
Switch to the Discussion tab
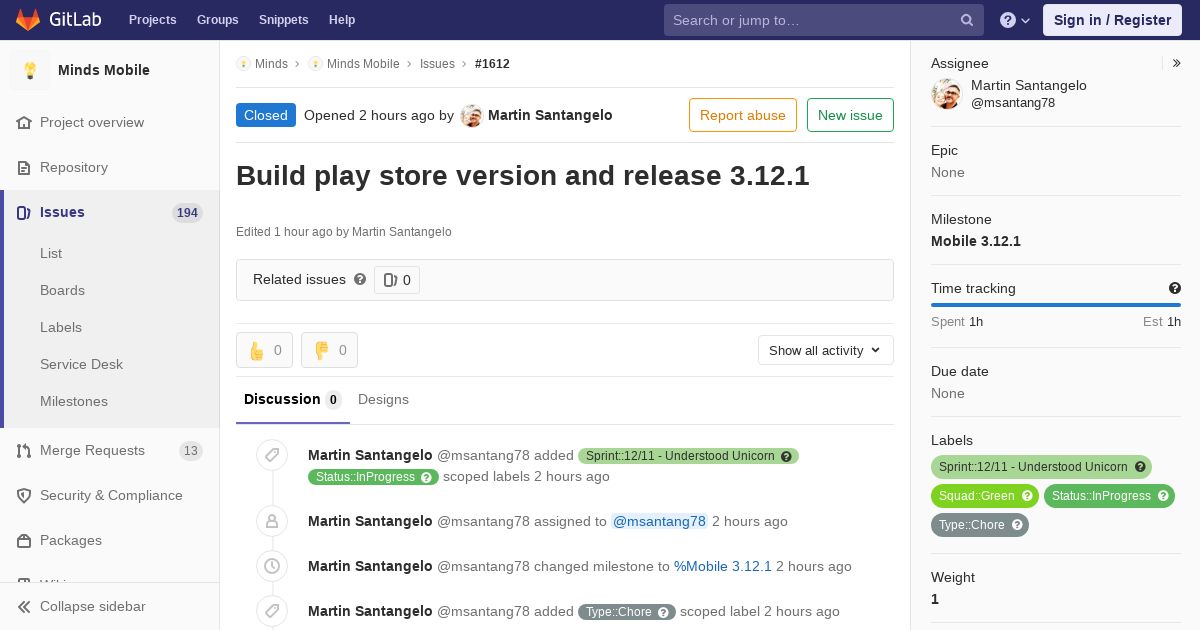coord(293,399)
